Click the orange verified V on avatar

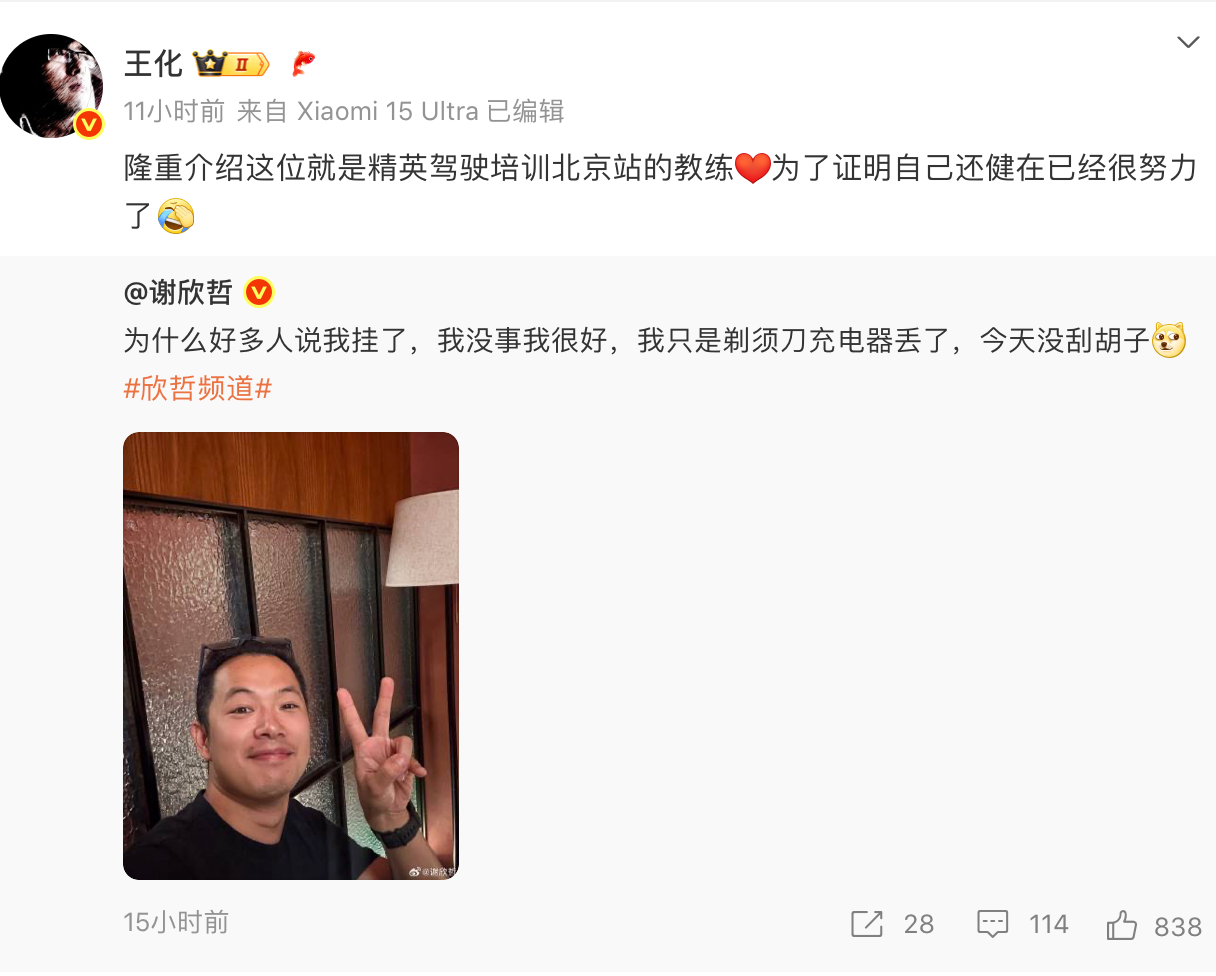(89, 124)
